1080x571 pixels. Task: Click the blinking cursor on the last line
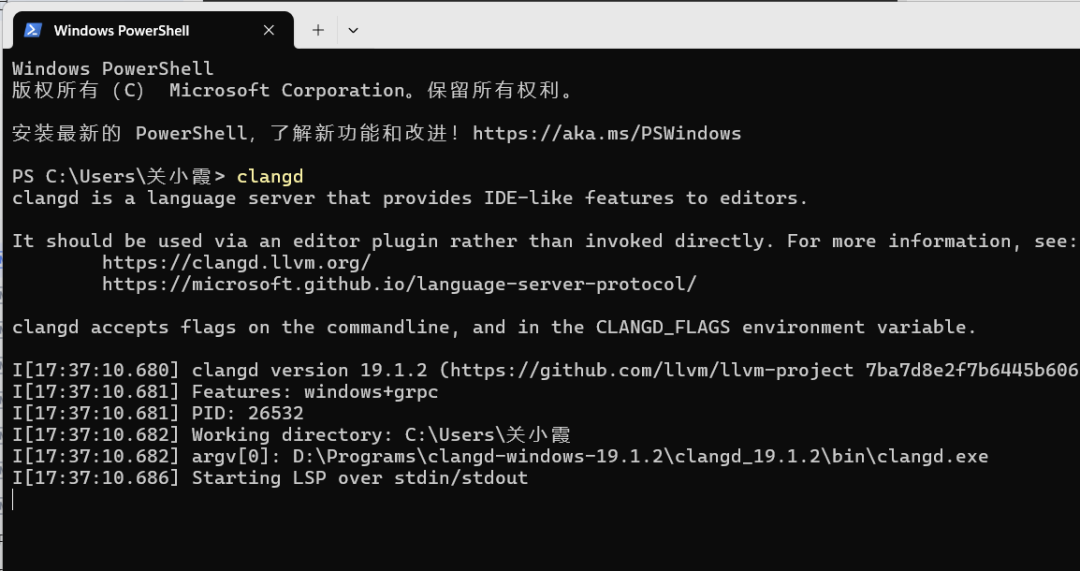(x=14, y=499)
